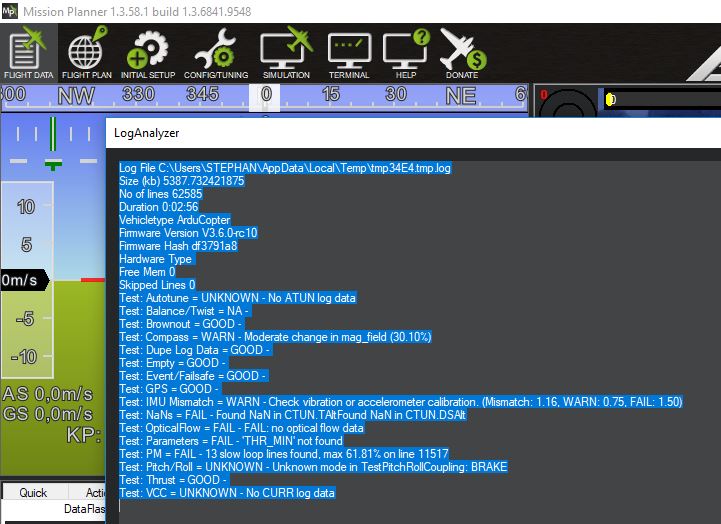Click the GS 0,0m/s readout on HUD

pyautogui.click(x=48, y=414)
